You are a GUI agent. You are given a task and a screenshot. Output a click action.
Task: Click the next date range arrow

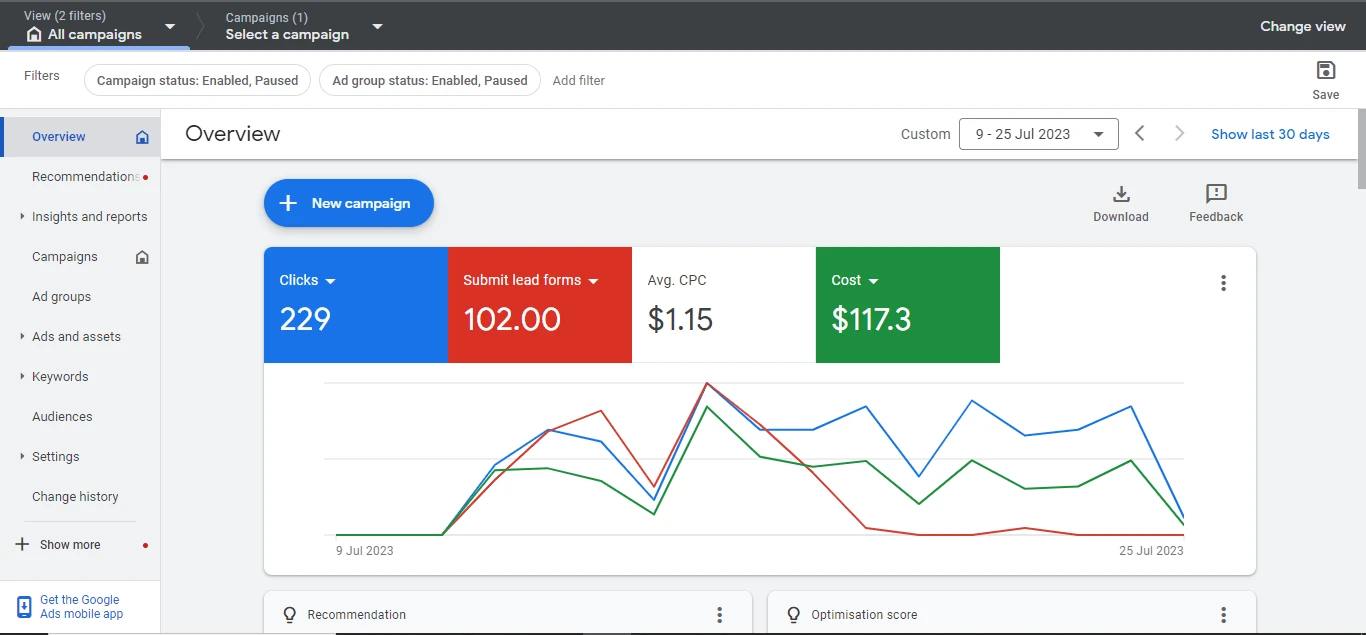1179,134
